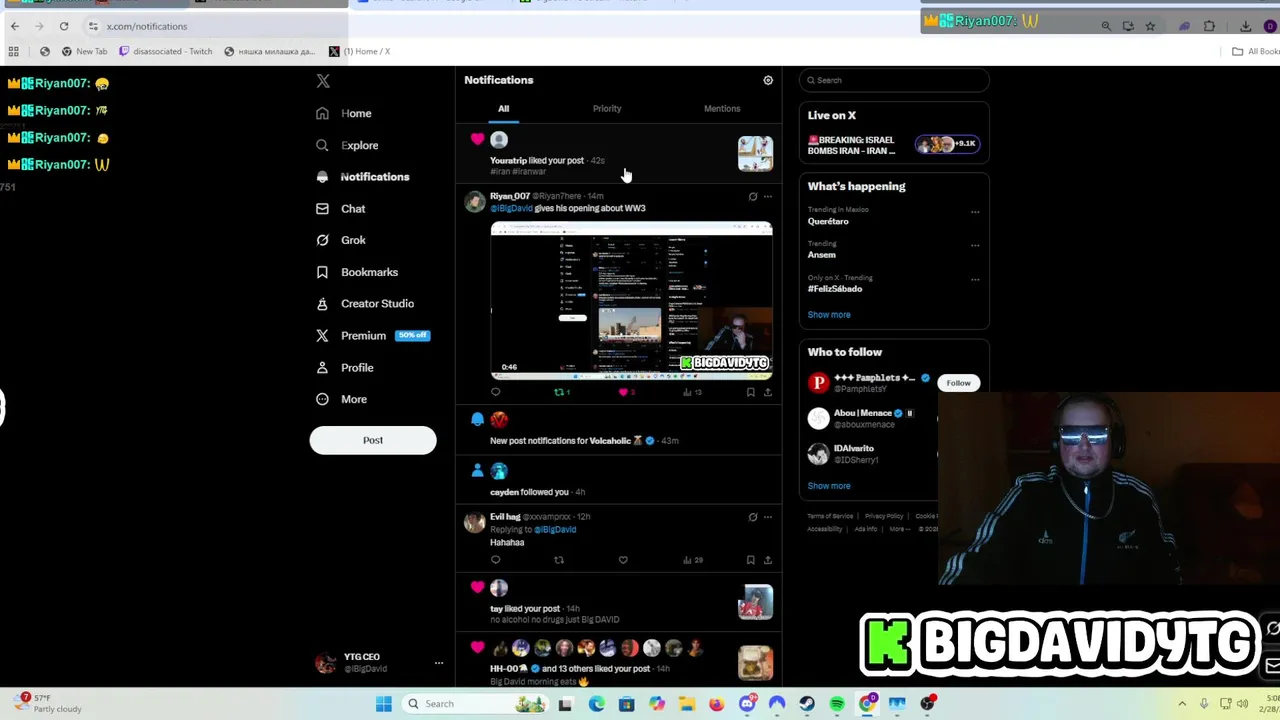This screenshot has width=1280, height=720.
Task: Expand the More menu in sidebar
Action: (x=342, y=399)
